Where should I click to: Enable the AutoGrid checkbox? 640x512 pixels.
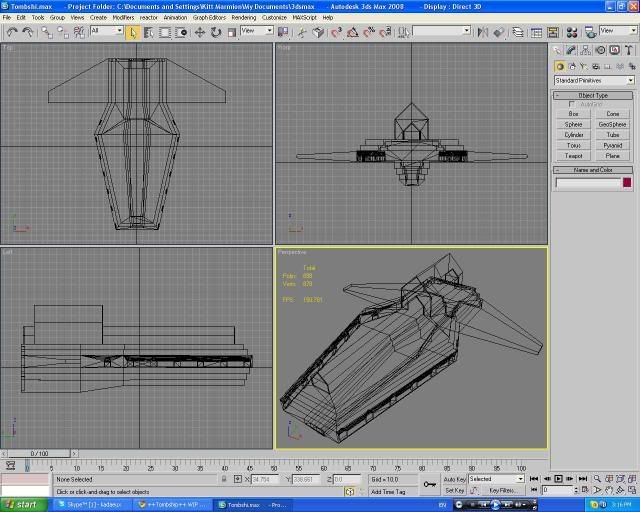(x=572, y=105)
